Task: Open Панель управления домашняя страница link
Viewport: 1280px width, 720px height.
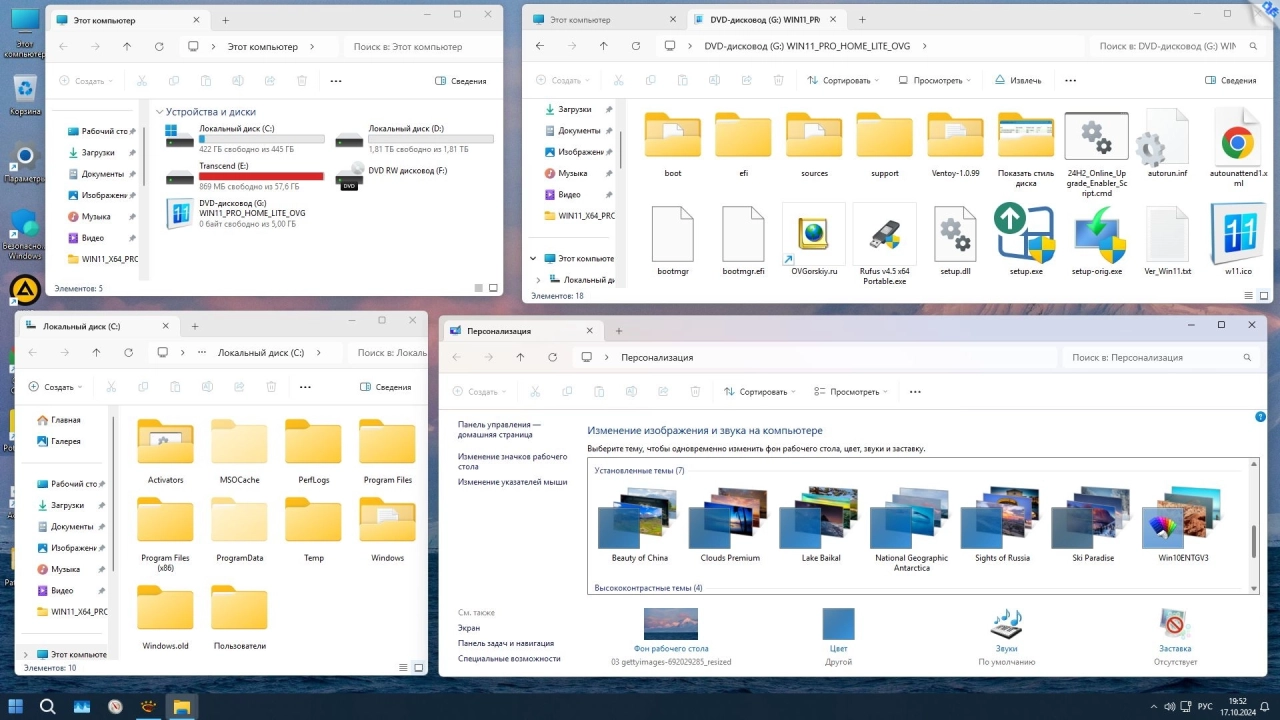Action: pos(499,429)
